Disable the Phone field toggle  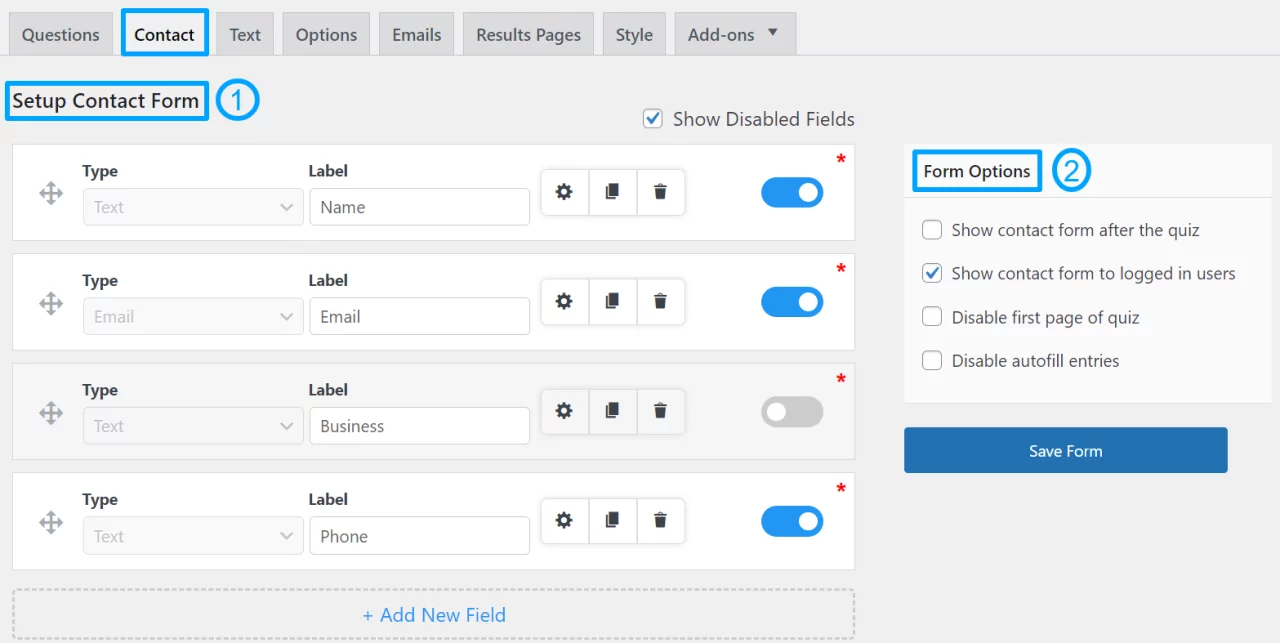(x=792, y=521)
